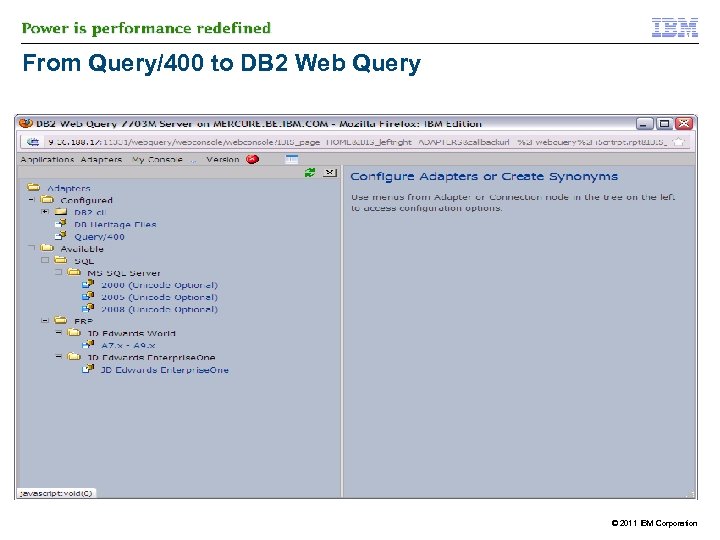Open the 2000 (Unicode Optional) link
The image size is (720, 540).
[x=159, y=285]
